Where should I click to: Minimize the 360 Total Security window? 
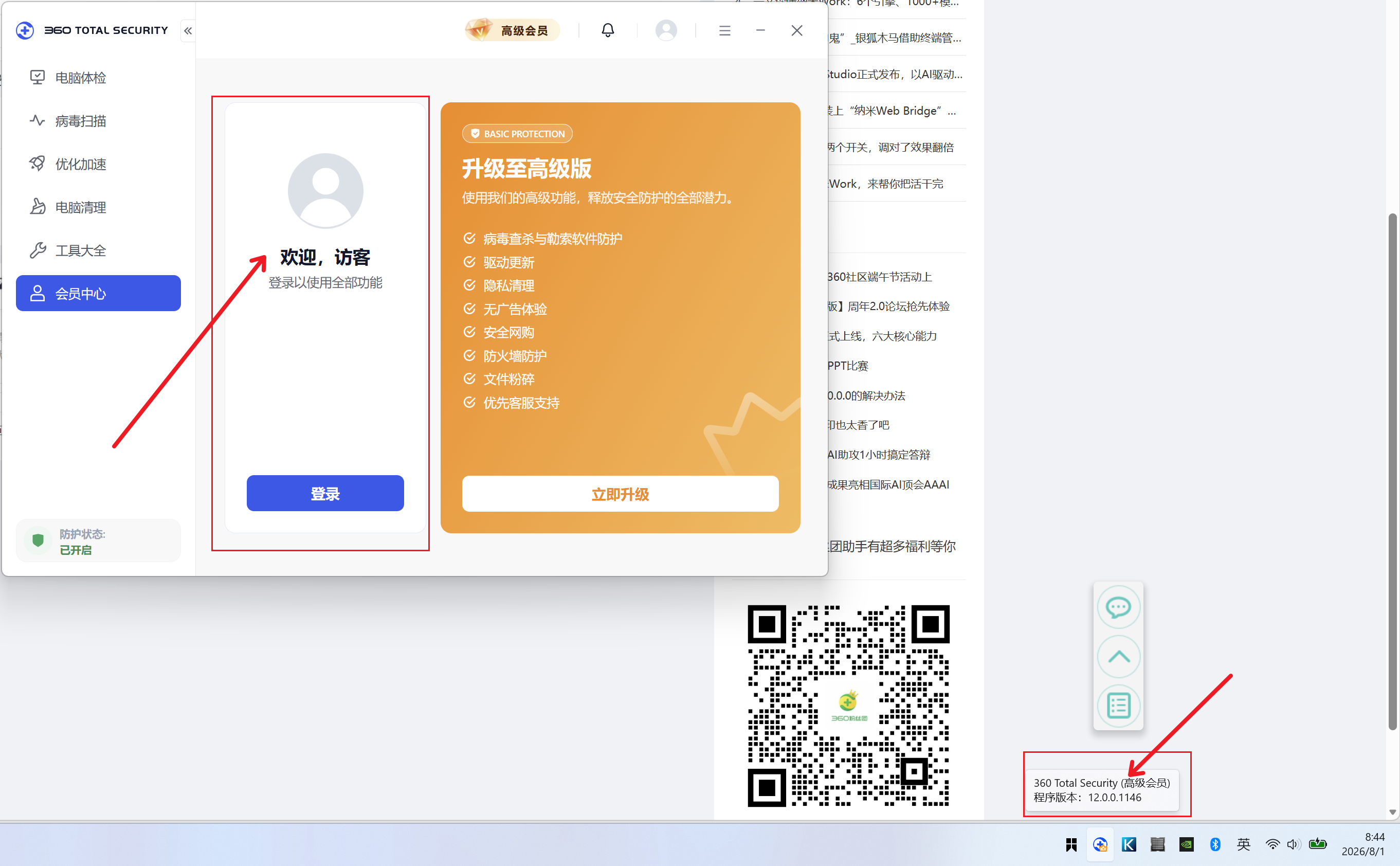760,30
